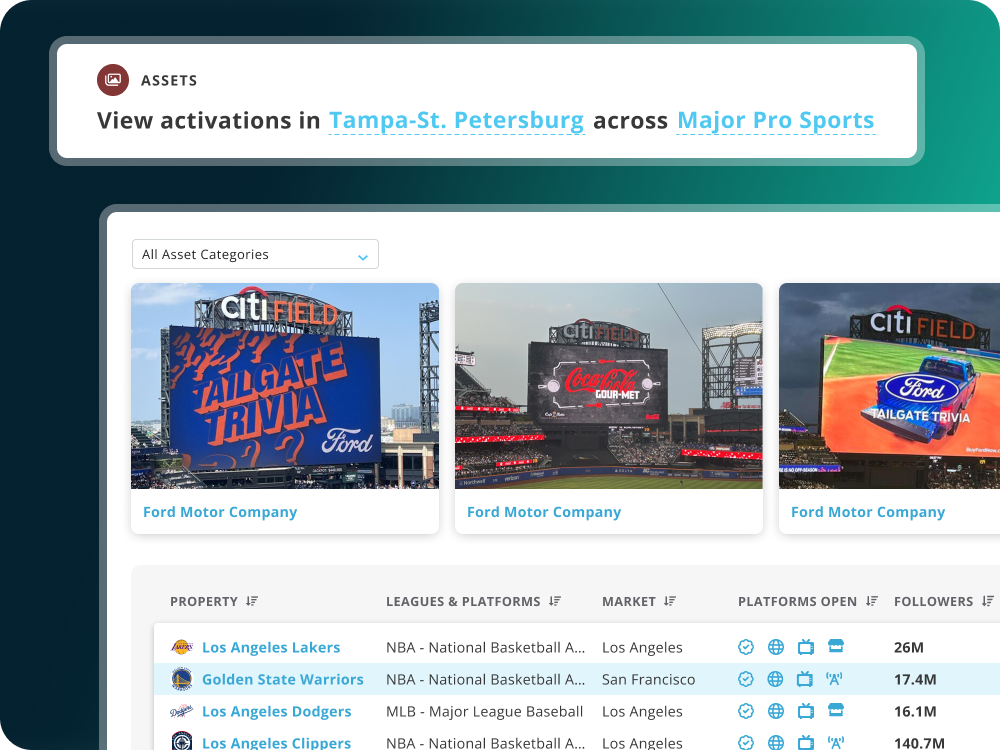The width and height of the screenshot is (1000, 750).
Task: Click Clippers row globe platform icon
Action: coord(776,742)
